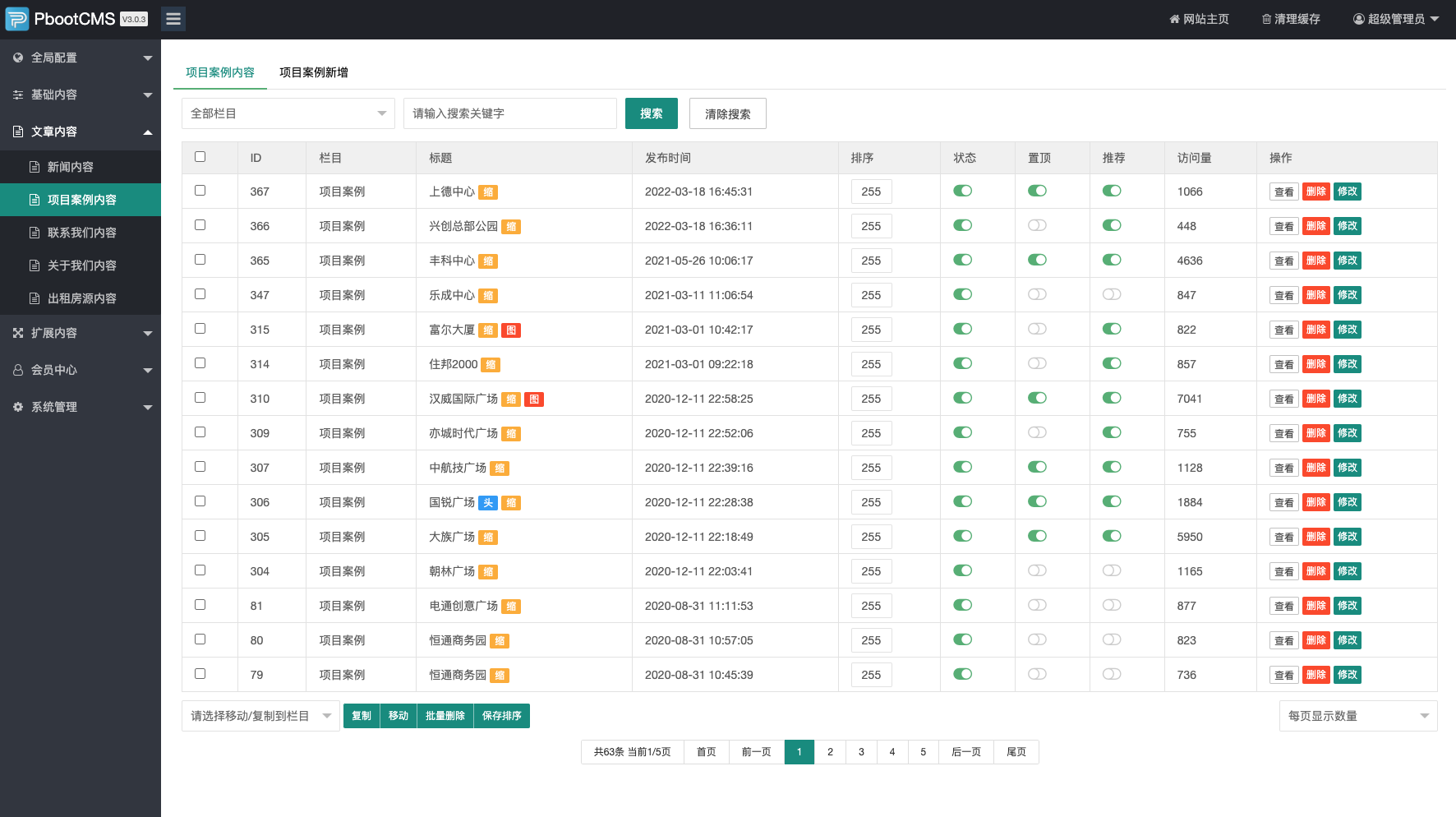The height and width of the screenshot is (817, 1456).
Task: Click 删除 for the 上德中心 row
Action: tap(1316, 192)
